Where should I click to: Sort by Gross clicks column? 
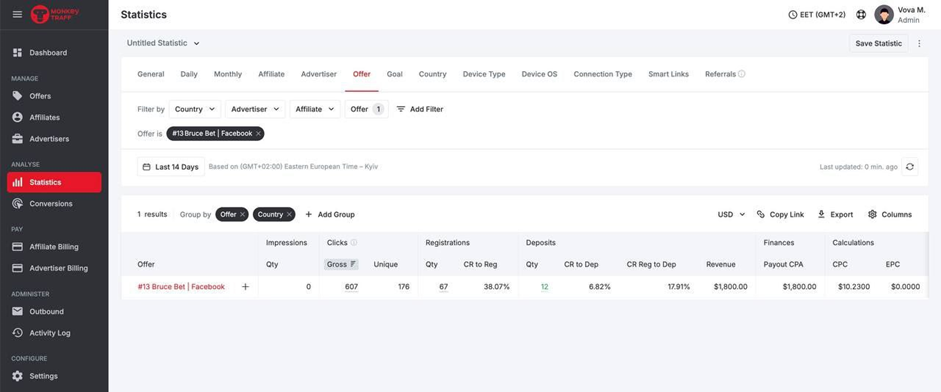point(341,264)
